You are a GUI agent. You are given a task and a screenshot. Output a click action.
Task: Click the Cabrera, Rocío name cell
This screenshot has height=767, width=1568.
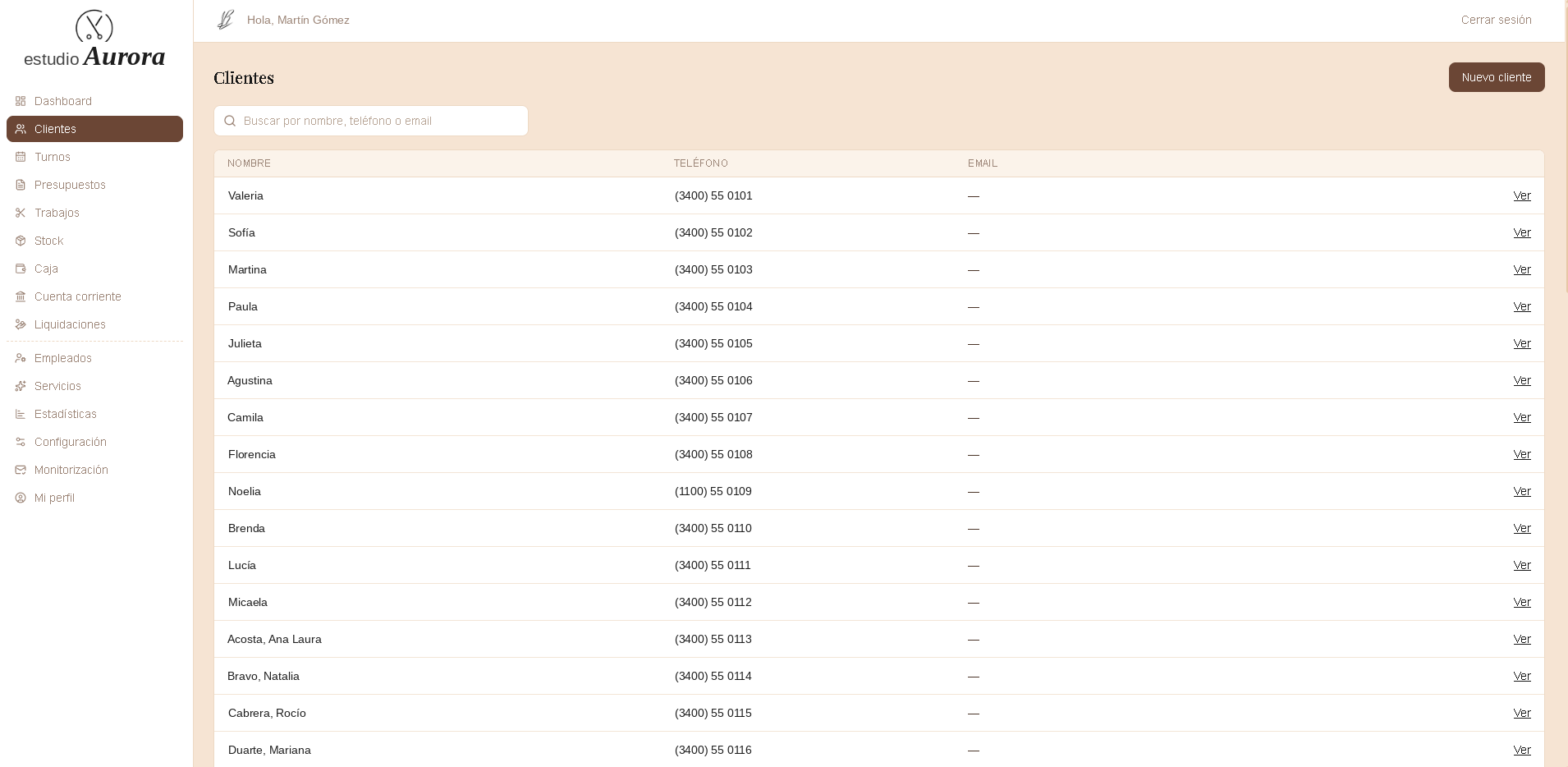click(267, 713)
